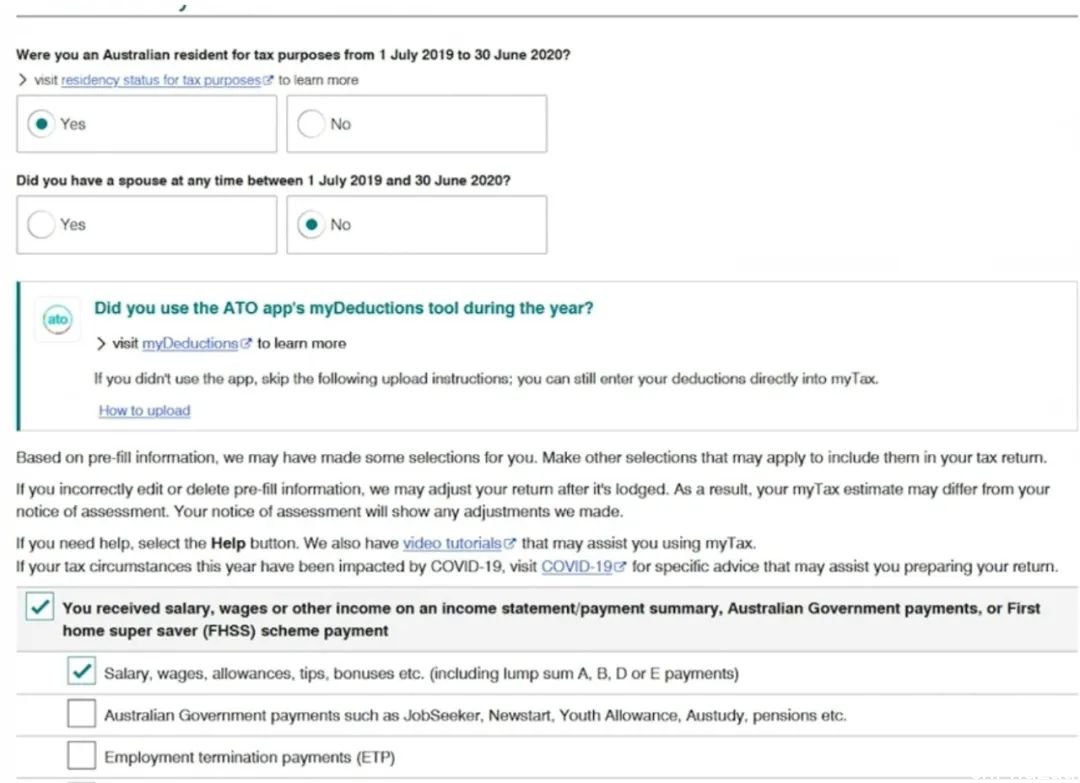The width and height of the screenshot is (1080, 783).
Task: Click the Australian resident for tax purposes question
Action: [x=293, y=54]
